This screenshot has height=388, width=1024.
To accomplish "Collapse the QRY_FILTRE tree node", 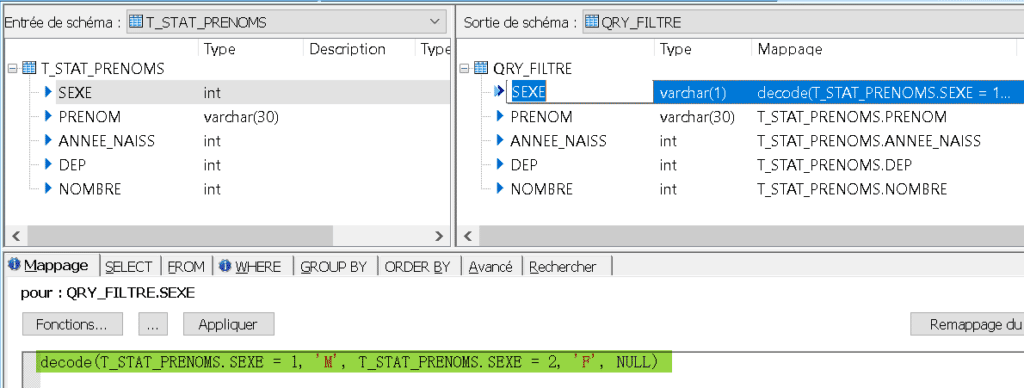I will point(464,68).
